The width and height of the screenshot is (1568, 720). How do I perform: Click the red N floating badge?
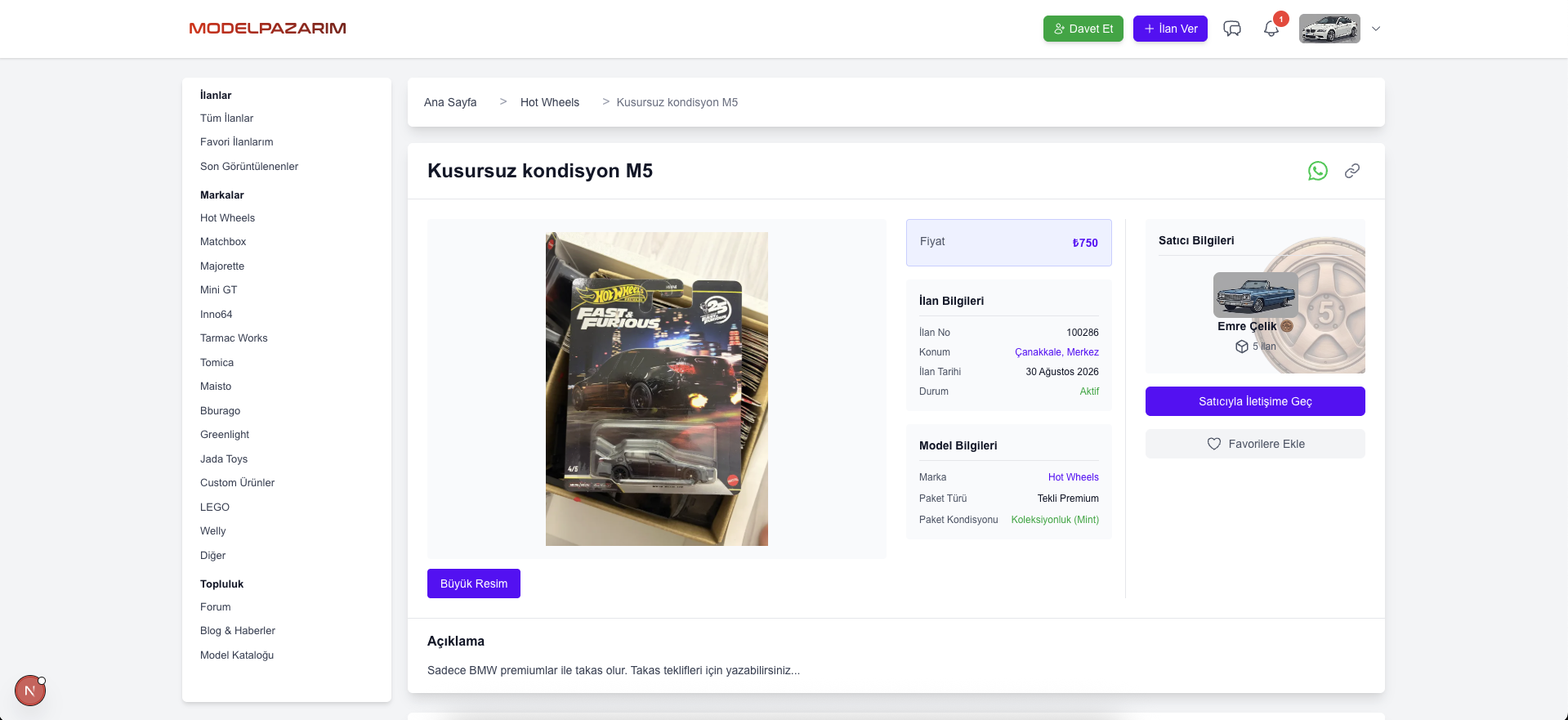tap(30, 691)
